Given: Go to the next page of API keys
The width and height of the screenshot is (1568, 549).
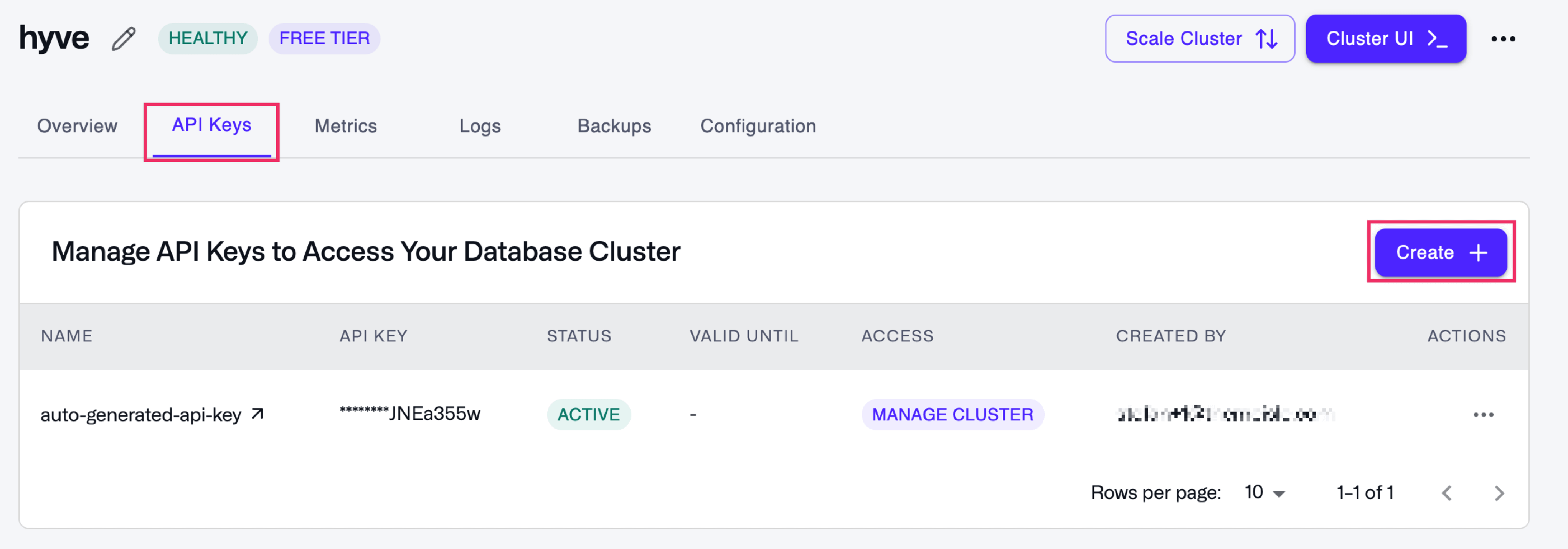Looking at the screenshot, I should coord(1498,493).
